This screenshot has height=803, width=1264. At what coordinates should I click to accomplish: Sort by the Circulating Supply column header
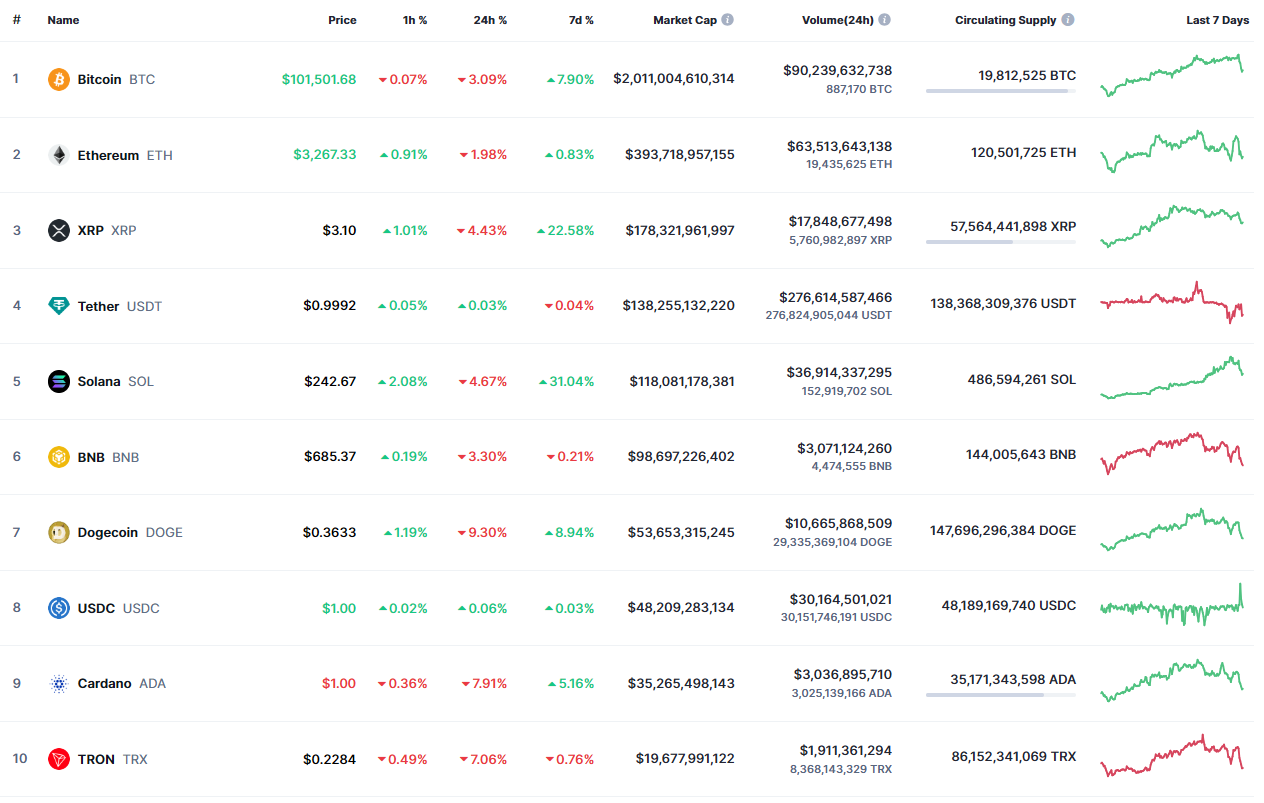1006,20
